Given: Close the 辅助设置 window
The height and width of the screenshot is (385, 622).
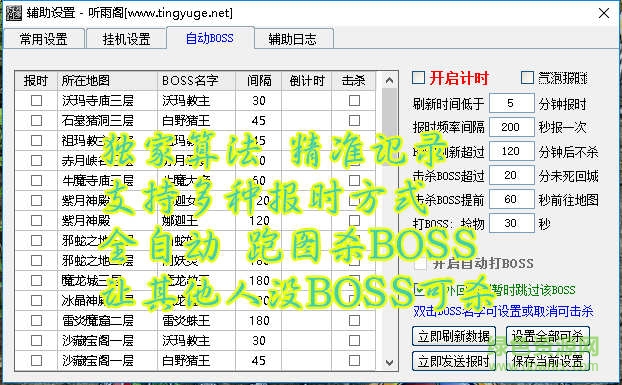Looking at the screenshot, I should point(604,13).
